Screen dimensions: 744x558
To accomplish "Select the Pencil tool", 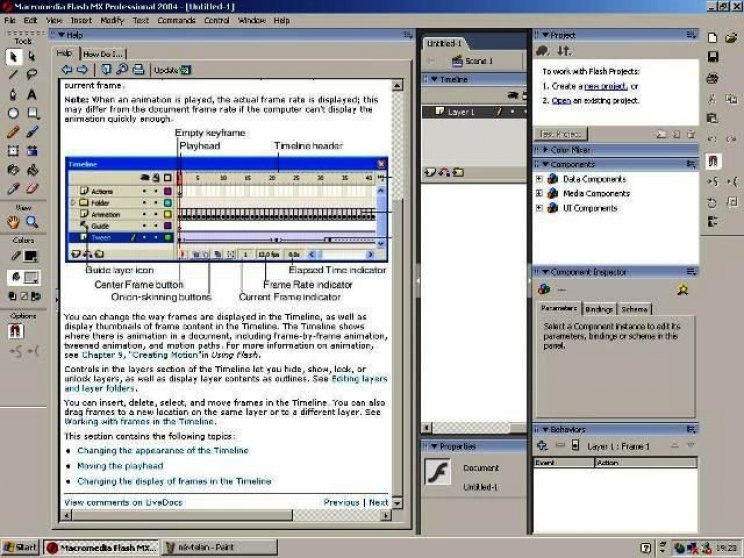I will (x=13, y=132).
